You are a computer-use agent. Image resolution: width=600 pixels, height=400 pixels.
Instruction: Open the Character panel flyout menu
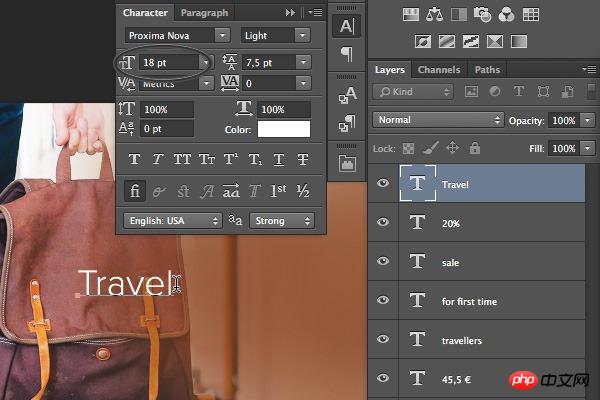[315, 13]
